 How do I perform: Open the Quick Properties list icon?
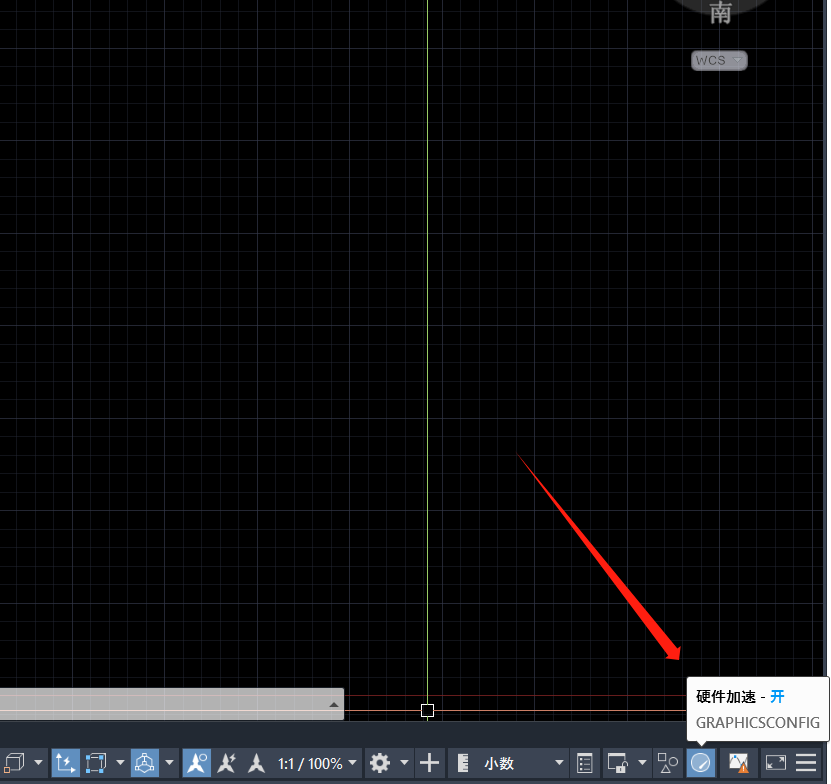click(586, 763)
